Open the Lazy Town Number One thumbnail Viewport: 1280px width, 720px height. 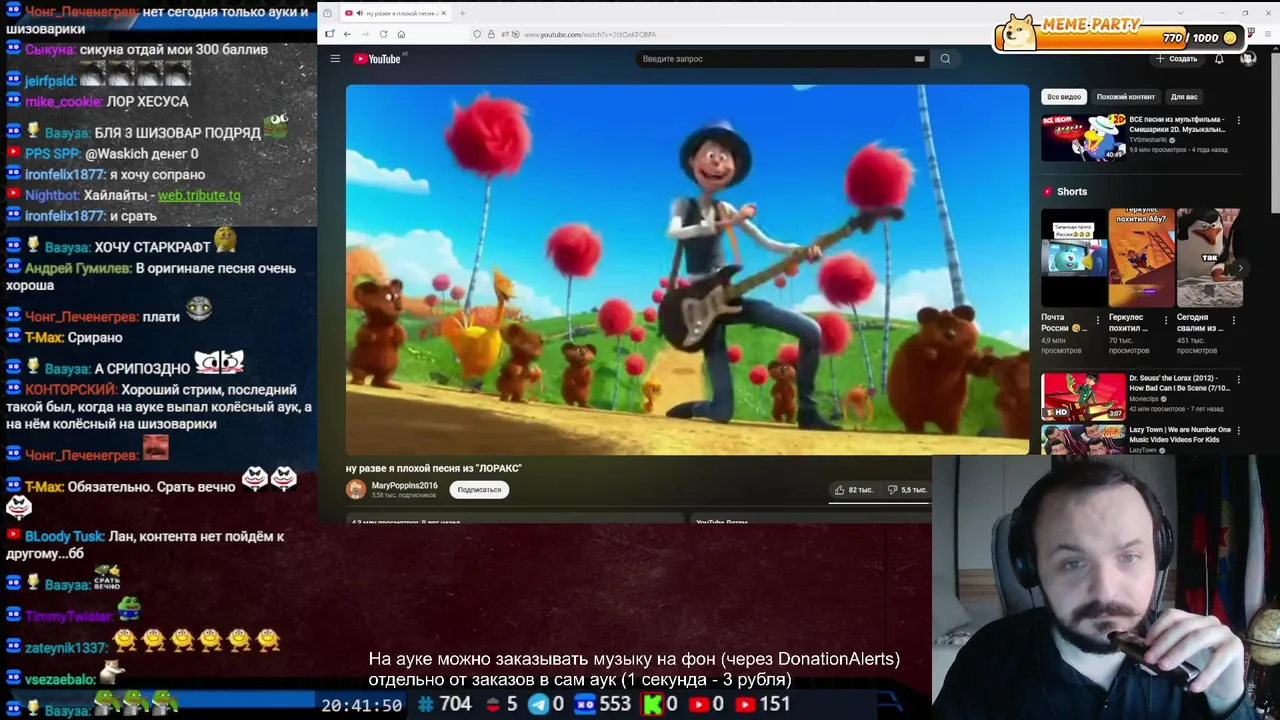point(1083,440)
